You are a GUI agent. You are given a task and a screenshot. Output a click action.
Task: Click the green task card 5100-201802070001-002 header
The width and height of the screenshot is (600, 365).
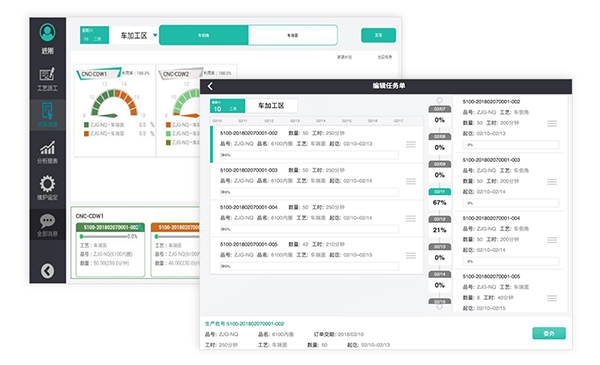tap(110, 227)
